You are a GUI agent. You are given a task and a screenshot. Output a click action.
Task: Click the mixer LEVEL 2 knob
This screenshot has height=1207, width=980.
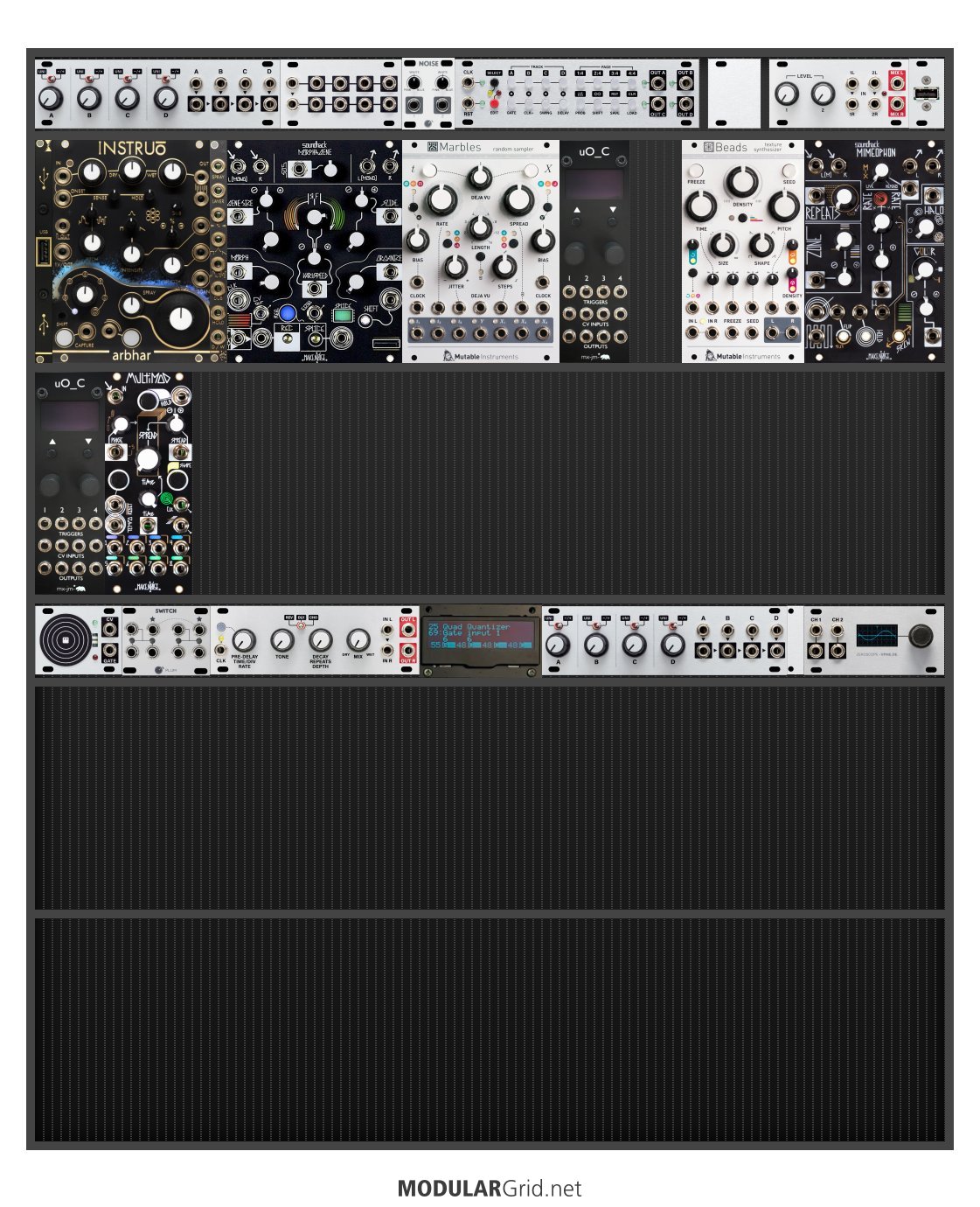822,92
